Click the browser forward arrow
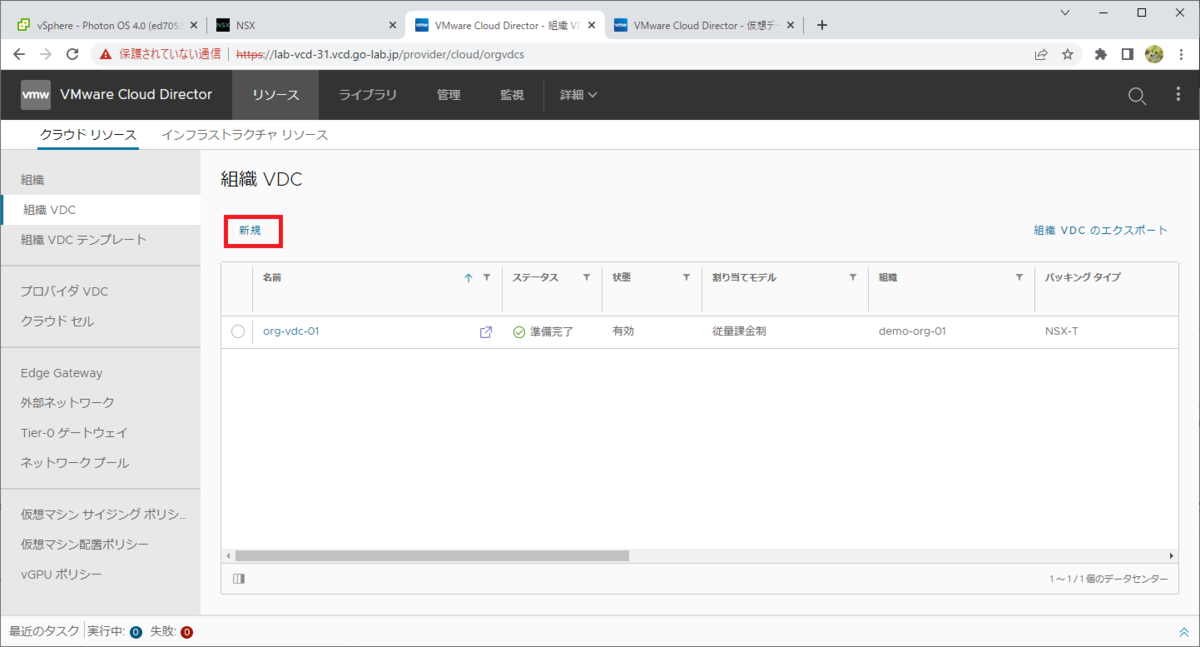The image size is (1200, 647). click(46, 54)
